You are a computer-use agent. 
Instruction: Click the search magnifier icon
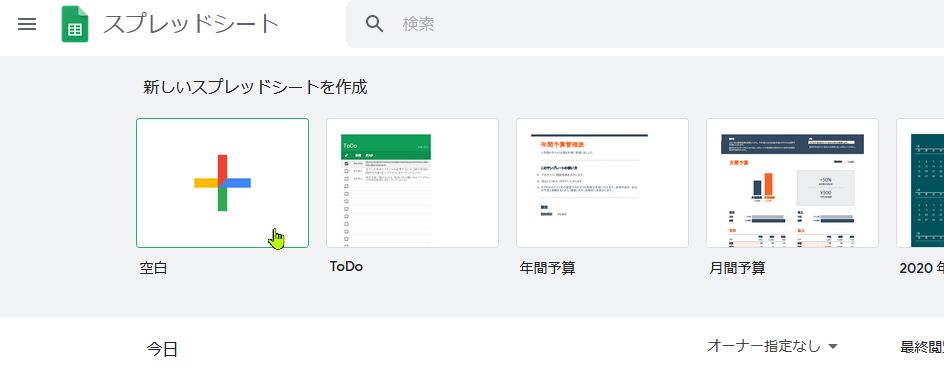(374, 24)
